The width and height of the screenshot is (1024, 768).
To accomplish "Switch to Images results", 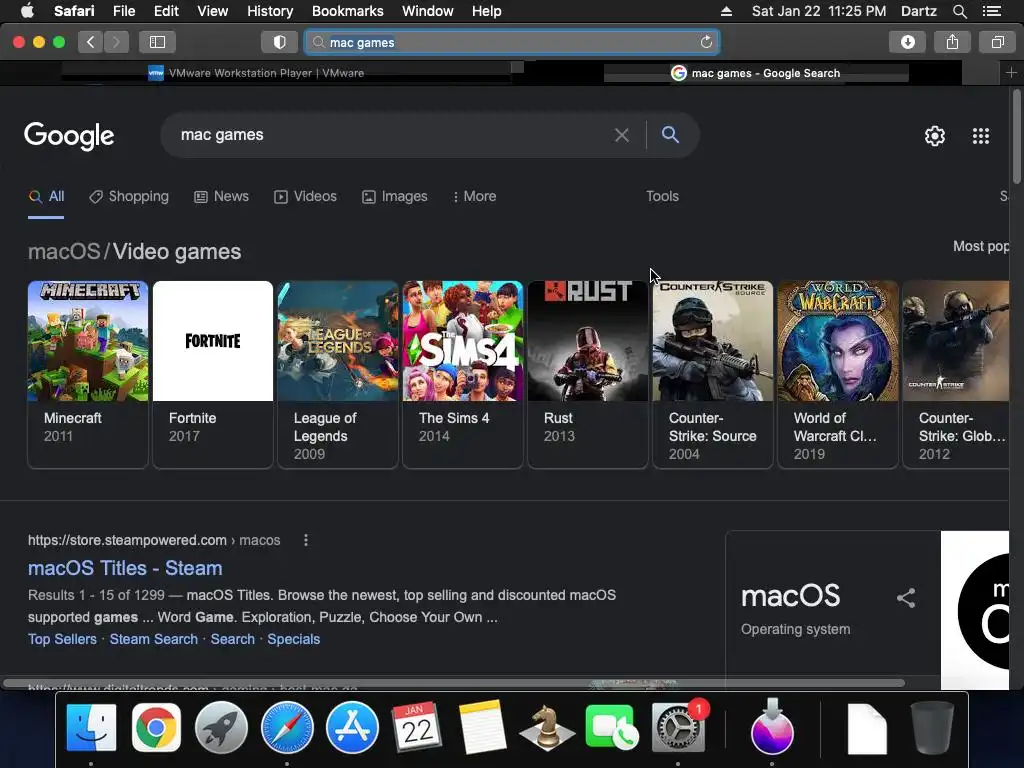I will [394, 196].
